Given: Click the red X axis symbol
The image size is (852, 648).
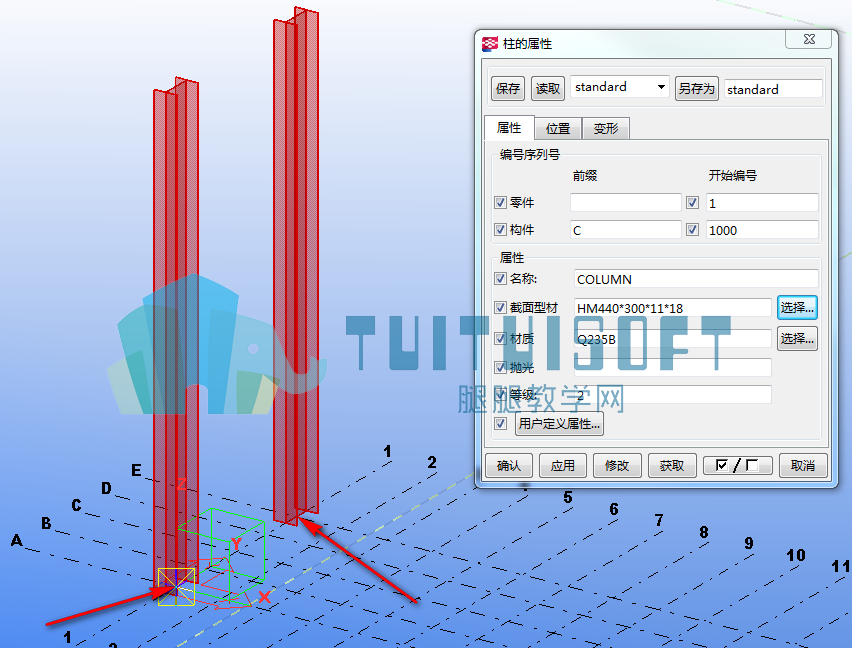Looking at the screenshot, I should [x=264, y=597].
